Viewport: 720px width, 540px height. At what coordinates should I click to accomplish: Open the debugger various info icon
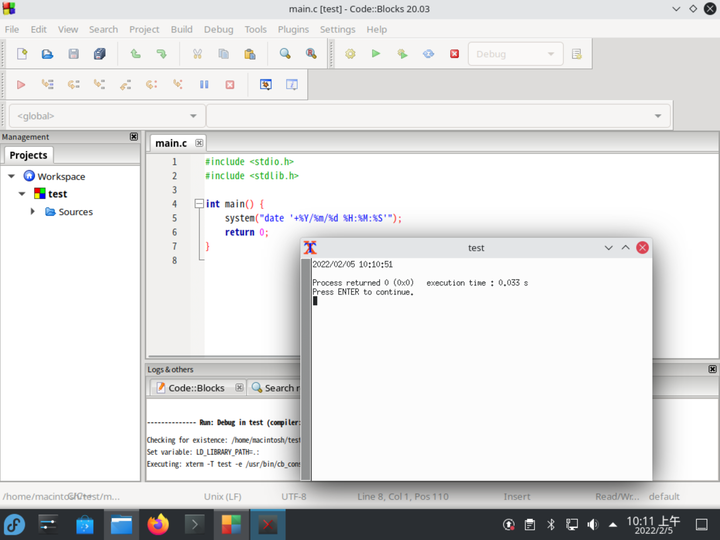pos(292,84)
